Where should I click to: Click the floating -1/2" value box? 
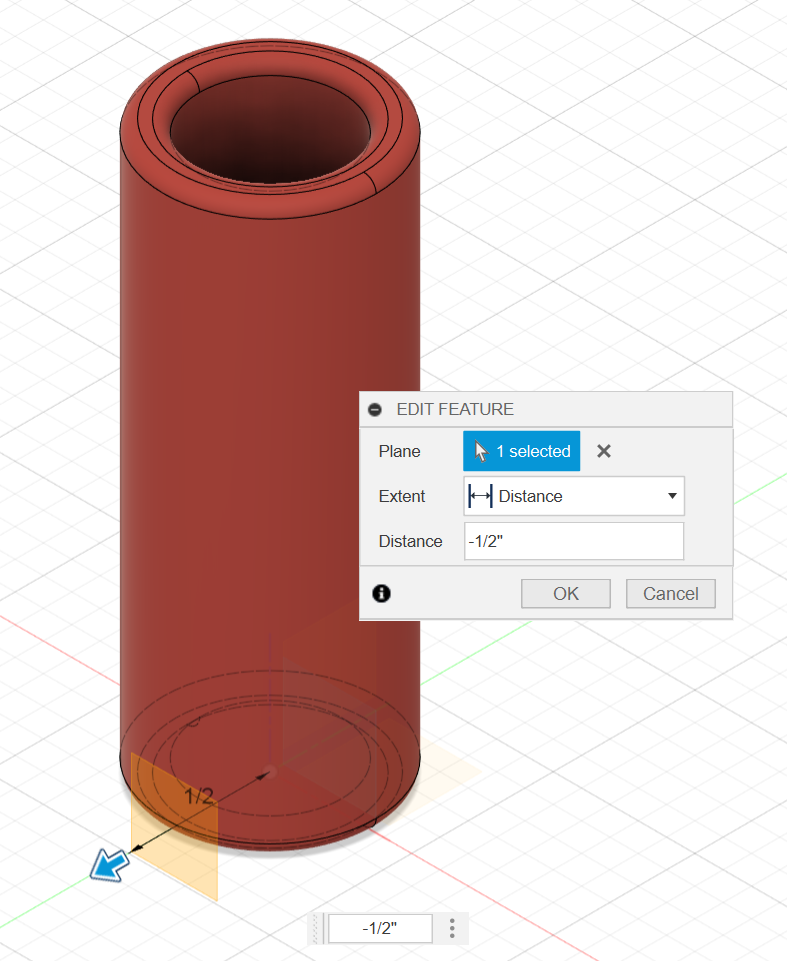(x=380, y=929)
